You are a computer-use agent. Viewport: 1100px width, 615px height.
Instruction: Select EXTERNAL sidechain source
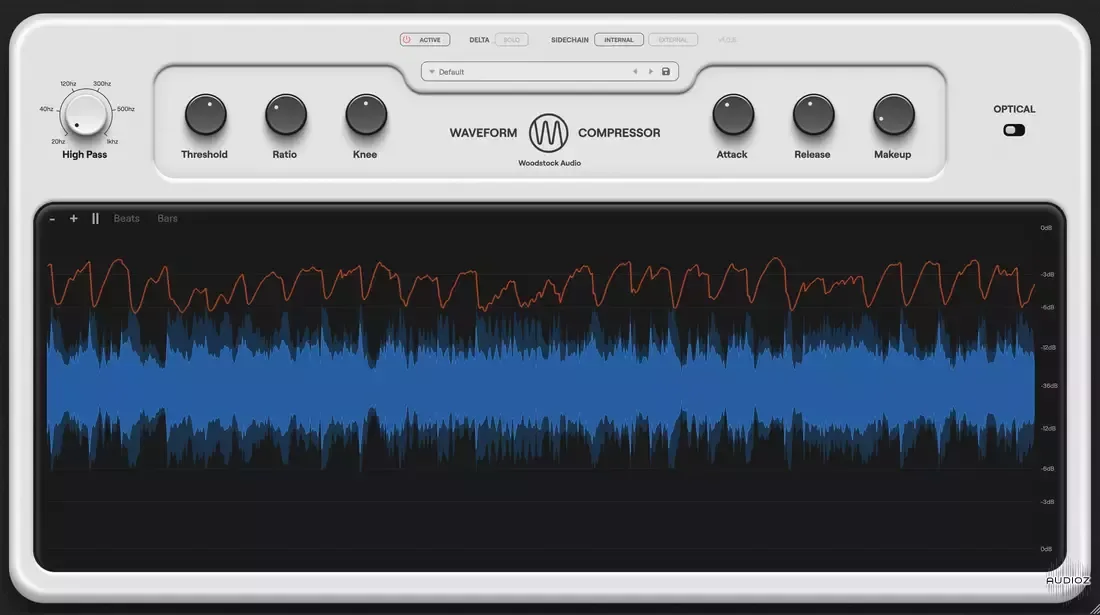[x=673, y=40]
